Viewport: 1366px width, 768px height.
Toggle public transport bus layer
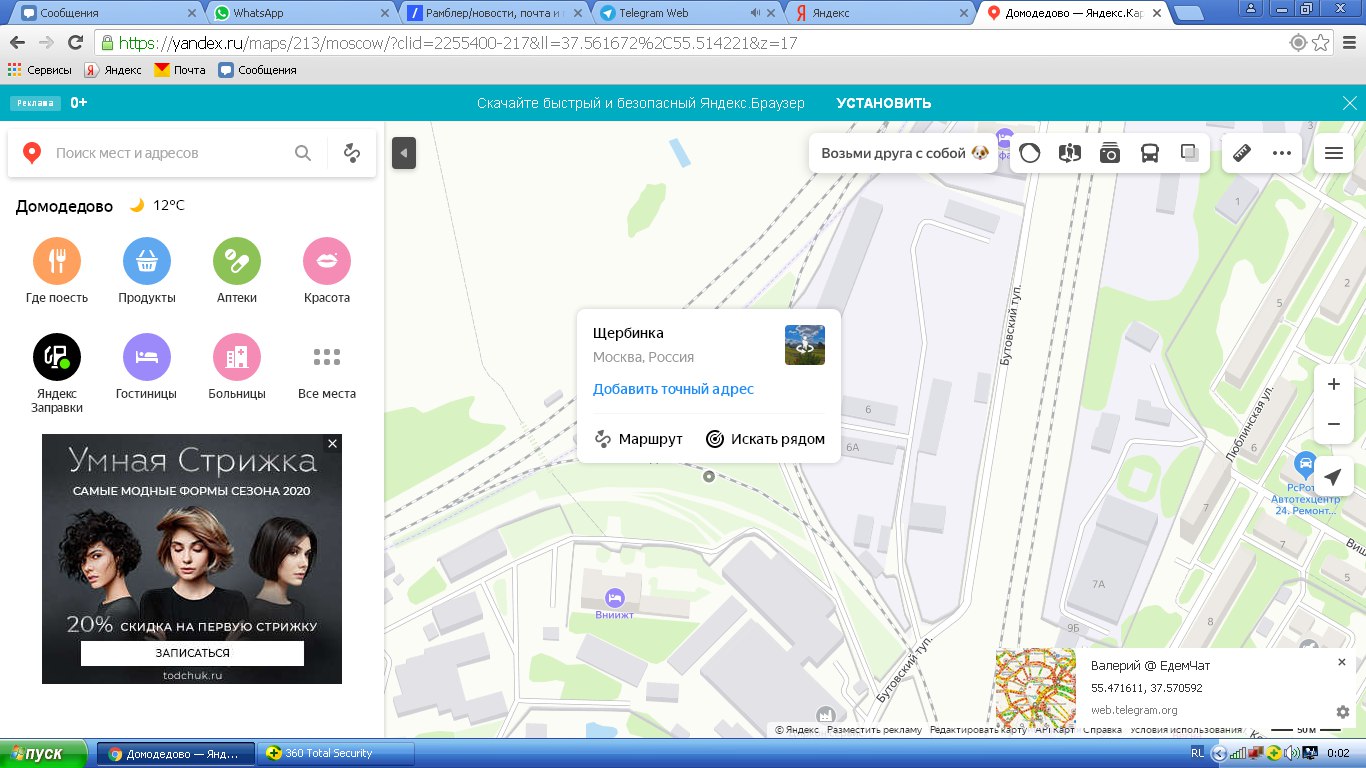click(x=1150, y=153)
